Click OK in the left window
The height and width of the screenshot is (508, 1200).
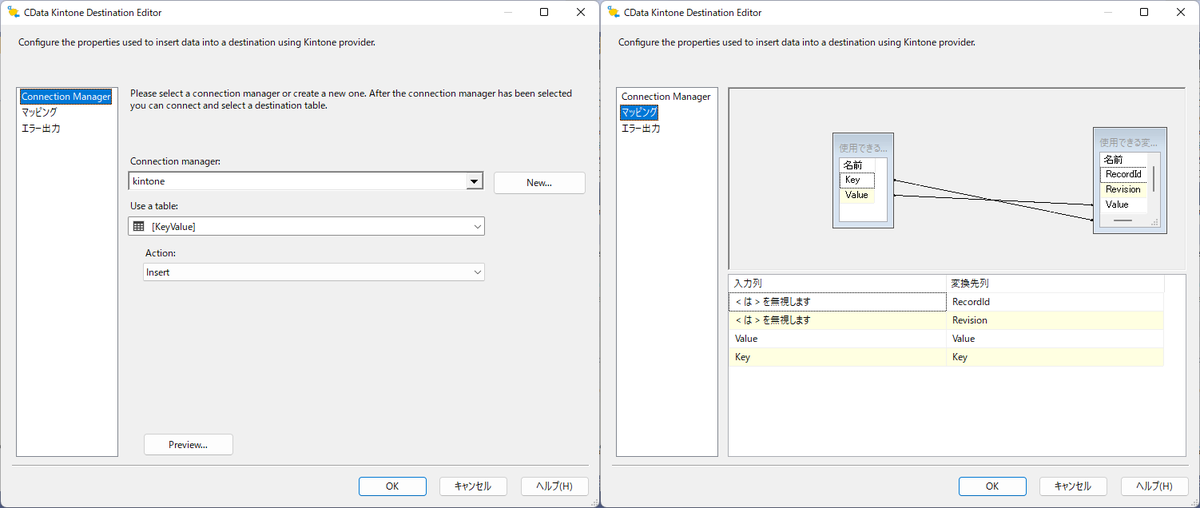392,486
